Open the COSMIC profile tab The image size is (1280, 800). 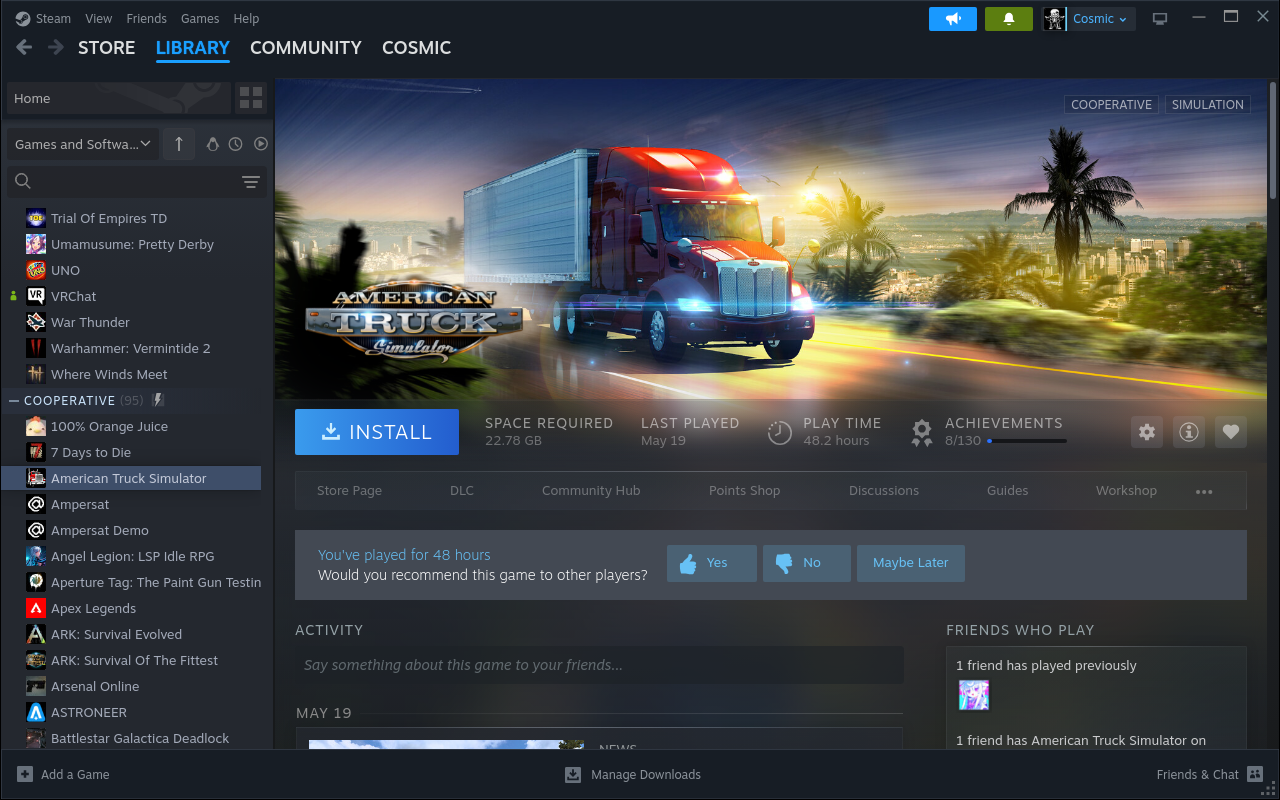[x=416, y=47]
